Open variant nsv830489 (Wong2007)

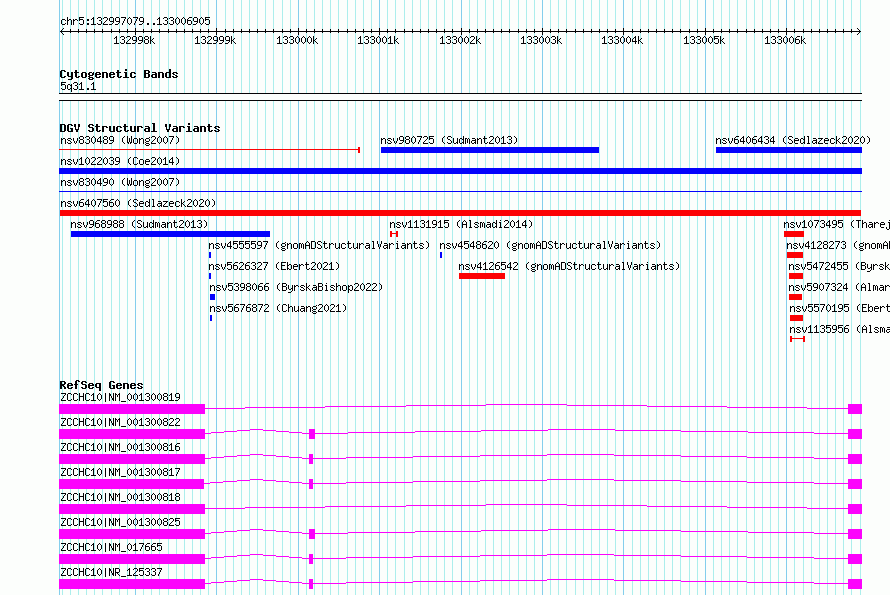tap(120, 140)
